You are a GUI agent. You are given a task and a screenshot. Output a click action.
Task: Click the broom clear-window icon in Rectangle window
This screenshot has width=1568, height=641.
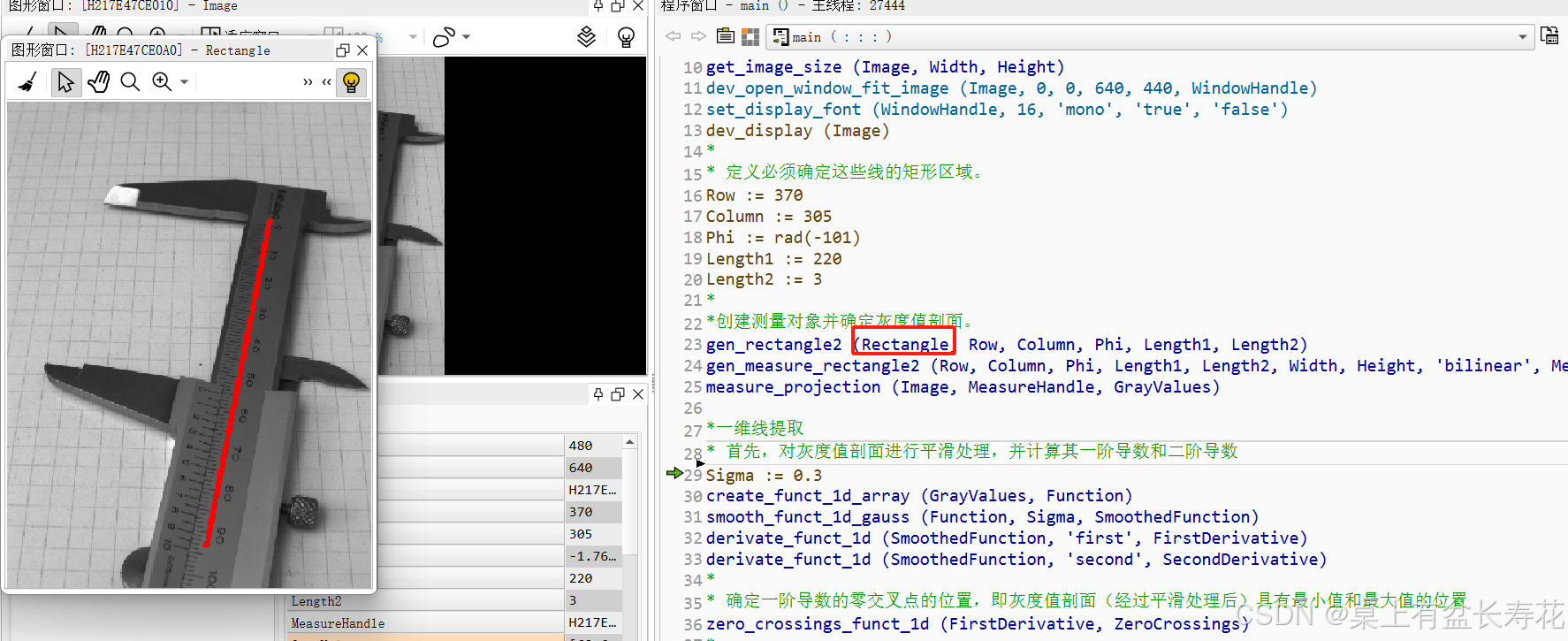(x=27, y=82)
